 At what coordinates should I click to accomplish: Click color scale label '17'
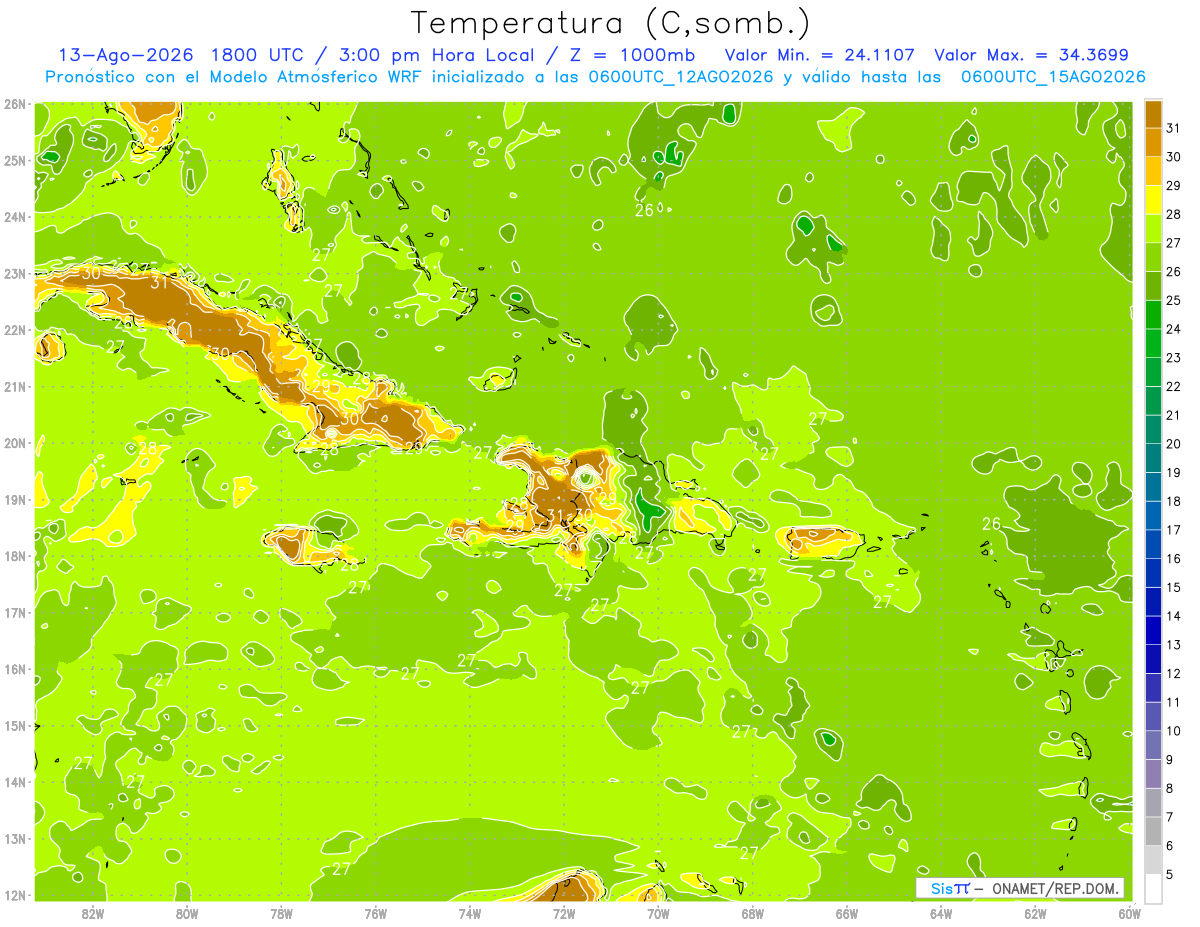tap(1174, 530)
